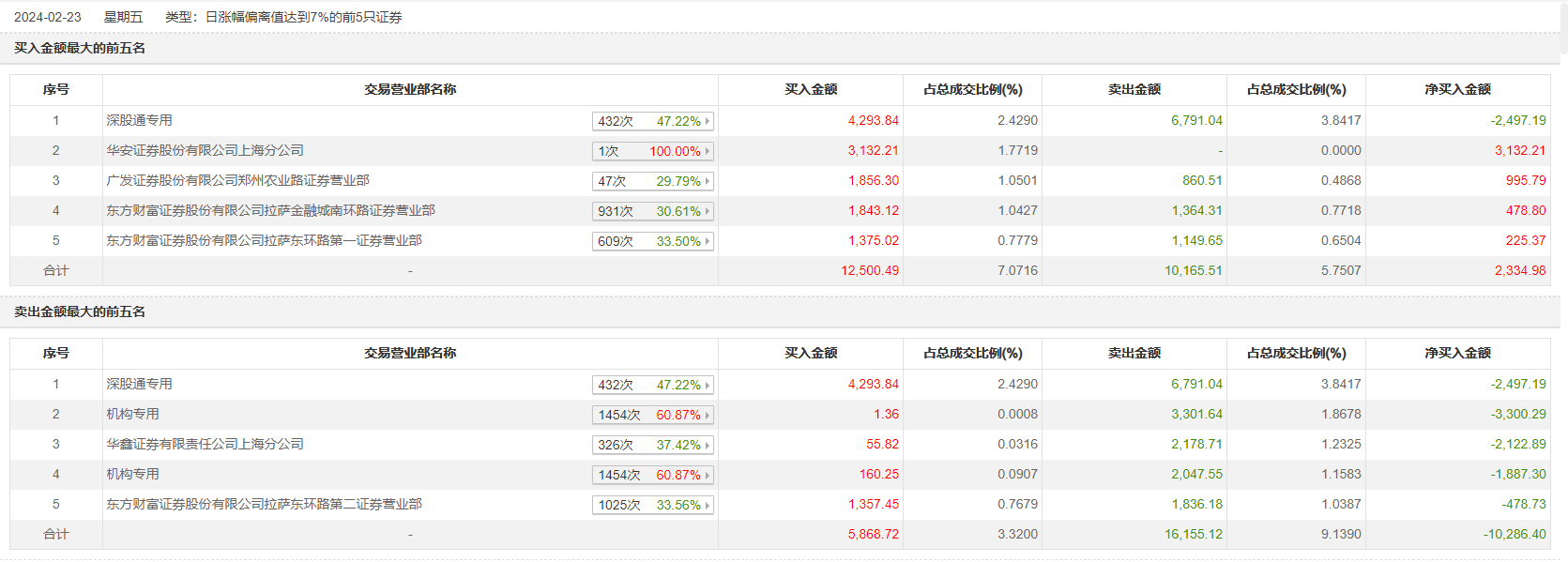Click 机构专用 in sell table row 2

[x=132, y=414]
